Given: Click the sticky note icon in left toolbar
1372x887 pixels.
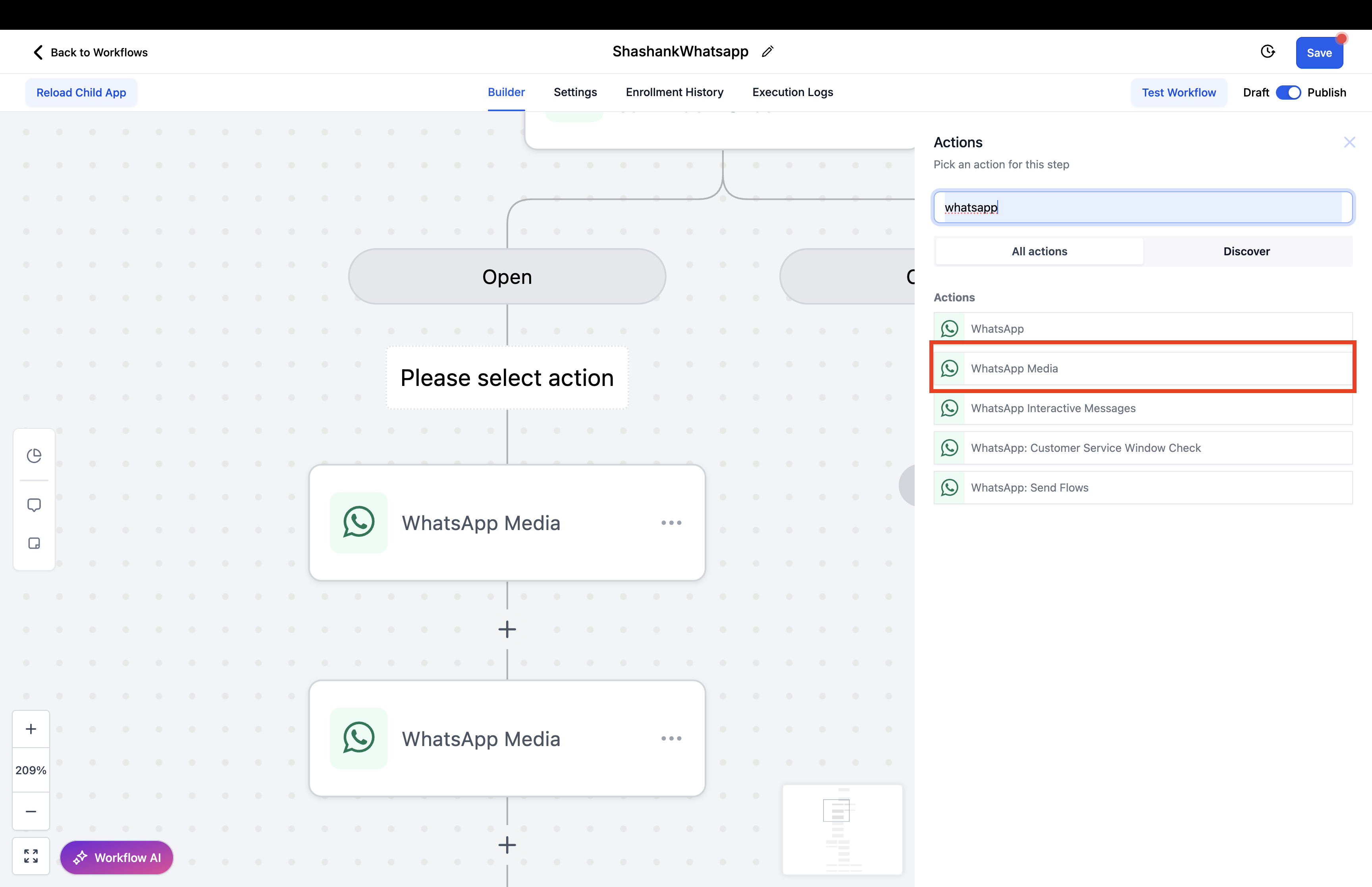Looking at the screenshot, I should click(34, 543).
